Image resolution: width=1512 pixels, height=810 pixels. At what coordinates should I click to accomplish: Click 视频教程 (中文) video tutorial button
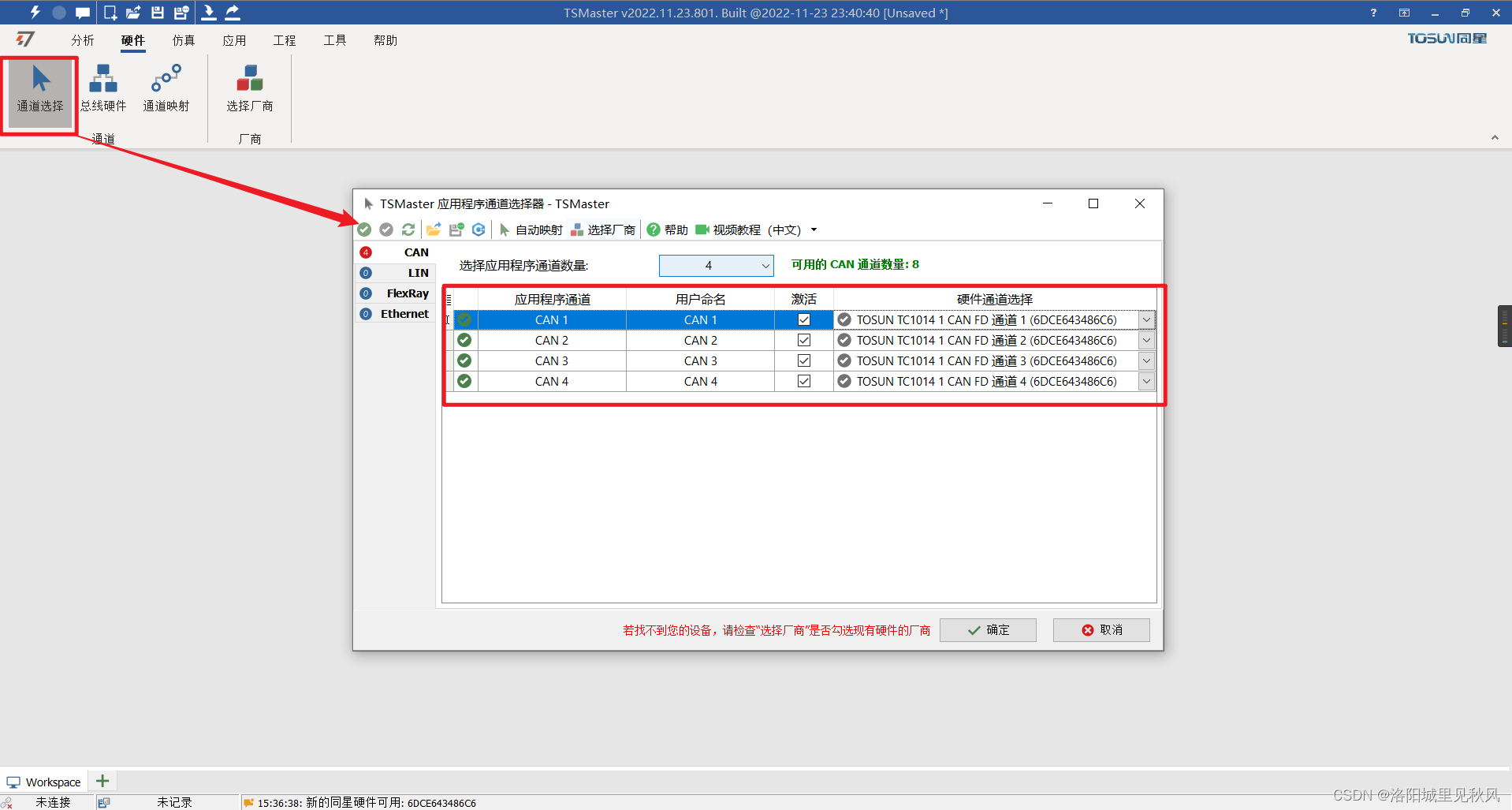coord(748,230)
